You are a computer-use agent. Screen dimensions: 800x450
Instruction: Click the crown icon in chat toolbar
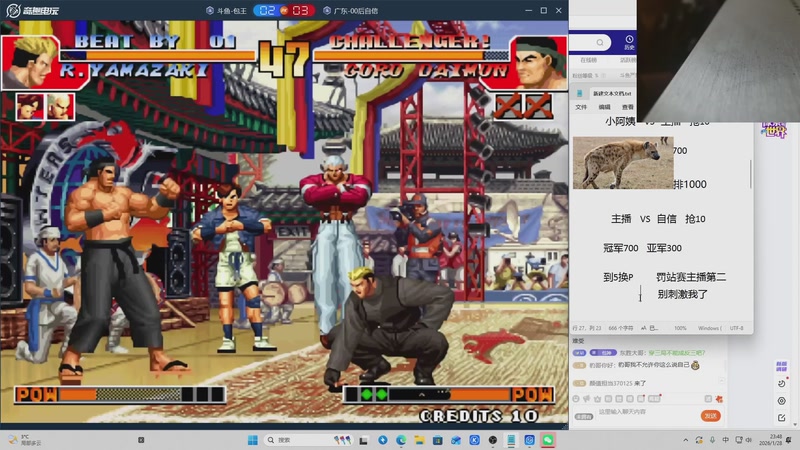(x=597, y=399)
